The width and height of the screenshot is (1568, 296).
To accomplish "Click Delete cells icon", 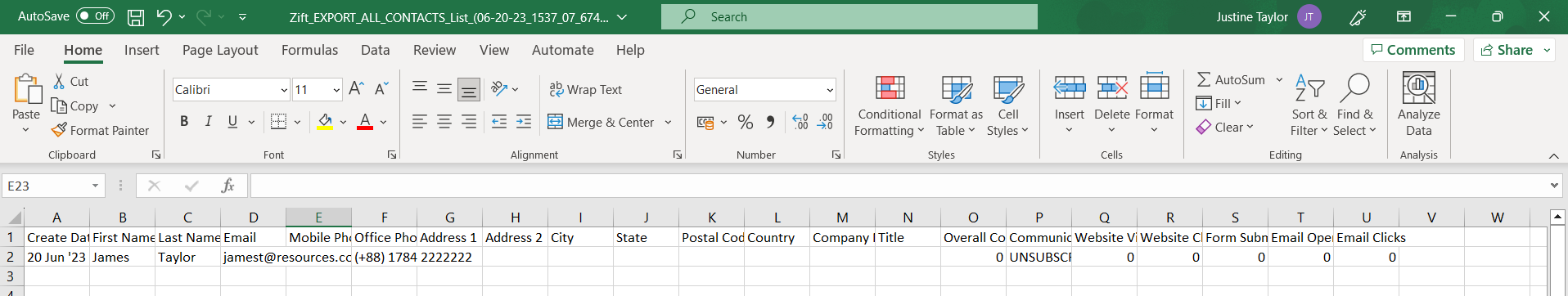I will (x=1112, y=87).
